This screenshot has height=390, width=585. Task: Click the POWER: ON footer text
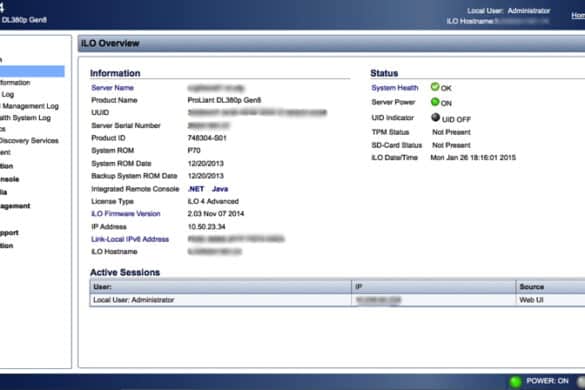click(x=547, y=381)
